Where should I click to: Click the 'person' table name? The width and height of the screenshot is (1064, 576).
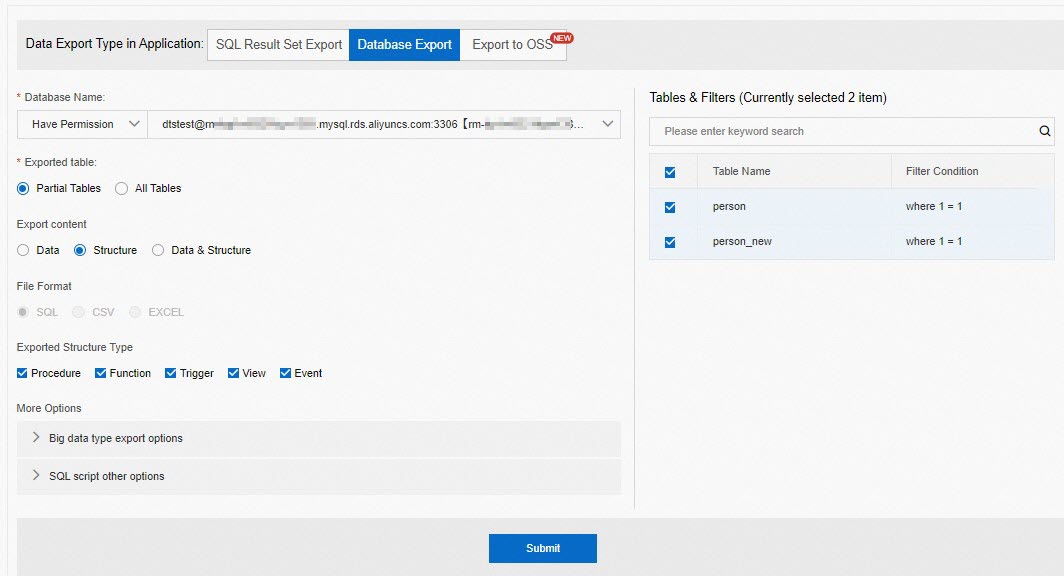[x=729, y=206]
